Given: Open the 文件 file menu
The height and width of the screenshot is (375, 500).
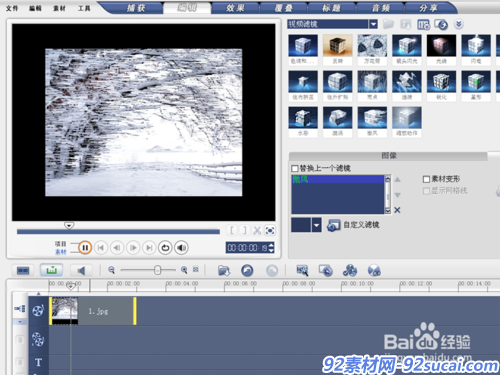Looking at the screenshot, I should coord(12,8).
